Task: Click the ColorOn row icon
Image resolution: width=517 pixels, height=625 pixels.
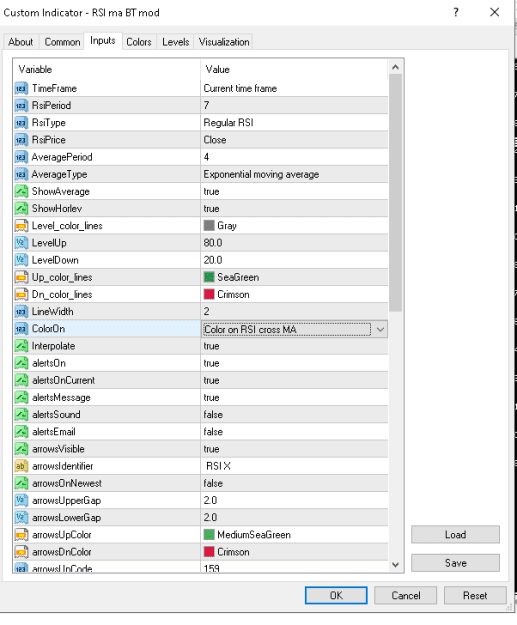Action: pyautogui.click(x=22, y=329)
